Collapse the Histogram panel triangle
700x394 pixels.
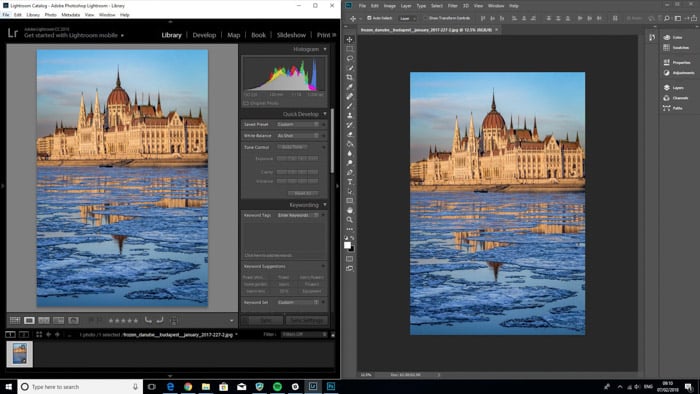click(325, 49)
